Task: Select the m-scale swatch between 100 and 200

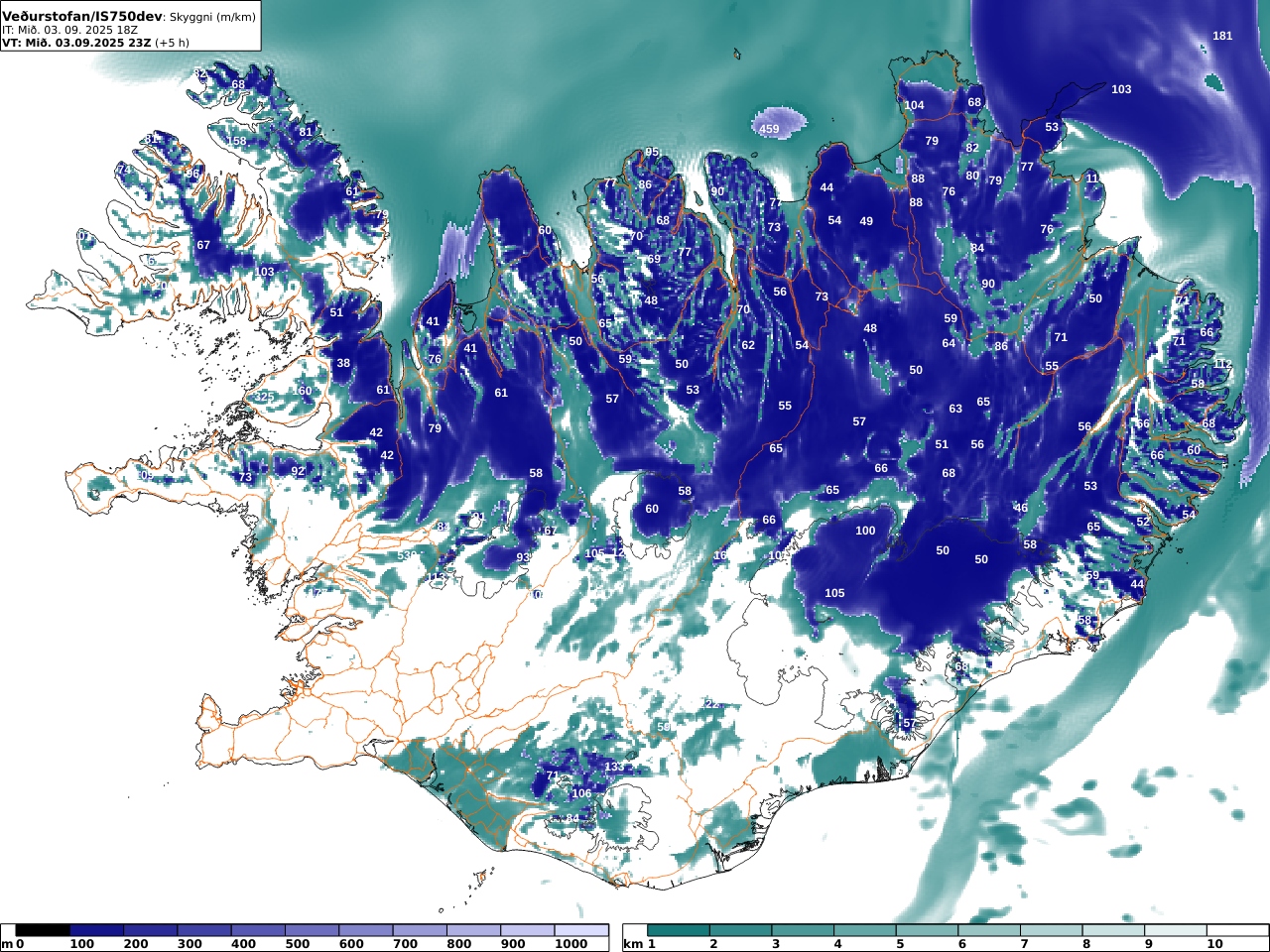Action: (x=96, y=930)
